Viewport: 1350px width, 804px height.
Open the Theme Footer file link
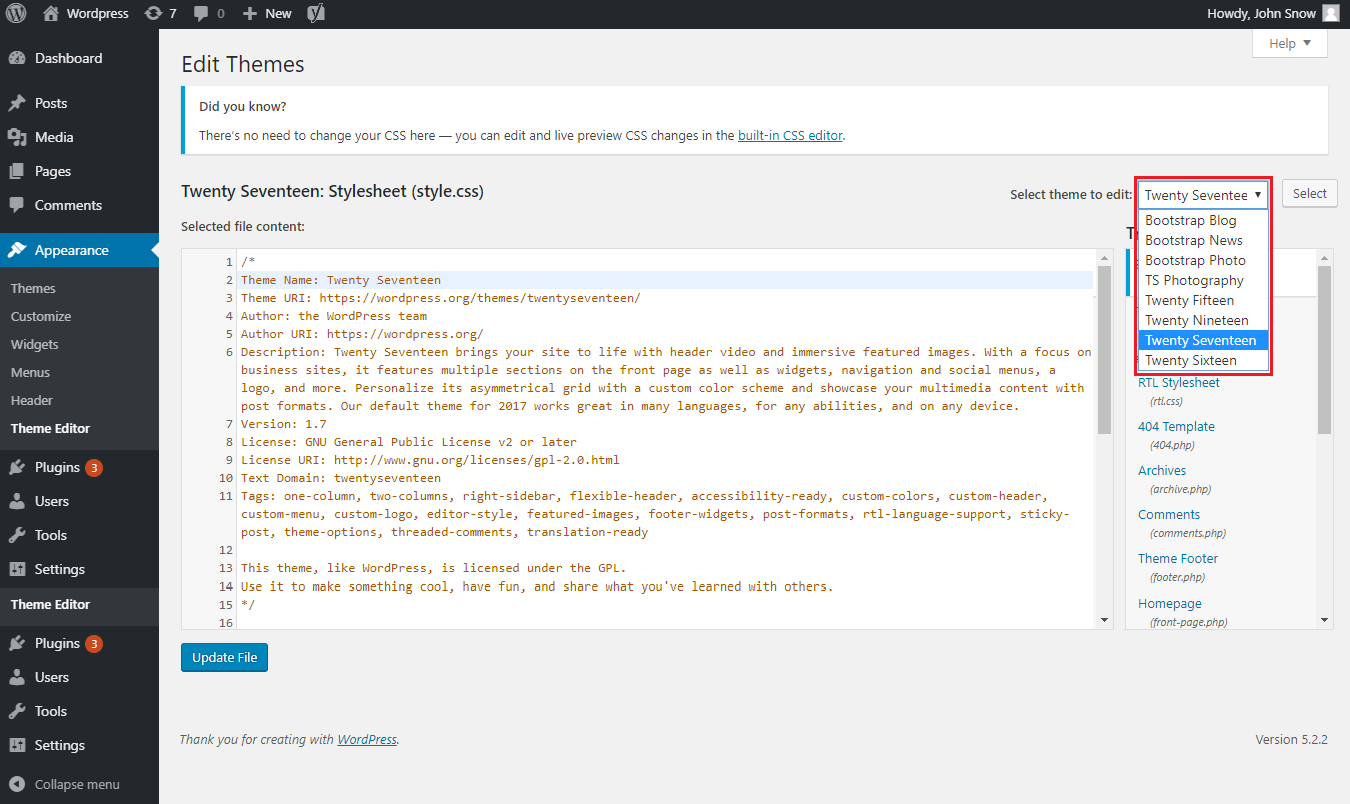1178,558
